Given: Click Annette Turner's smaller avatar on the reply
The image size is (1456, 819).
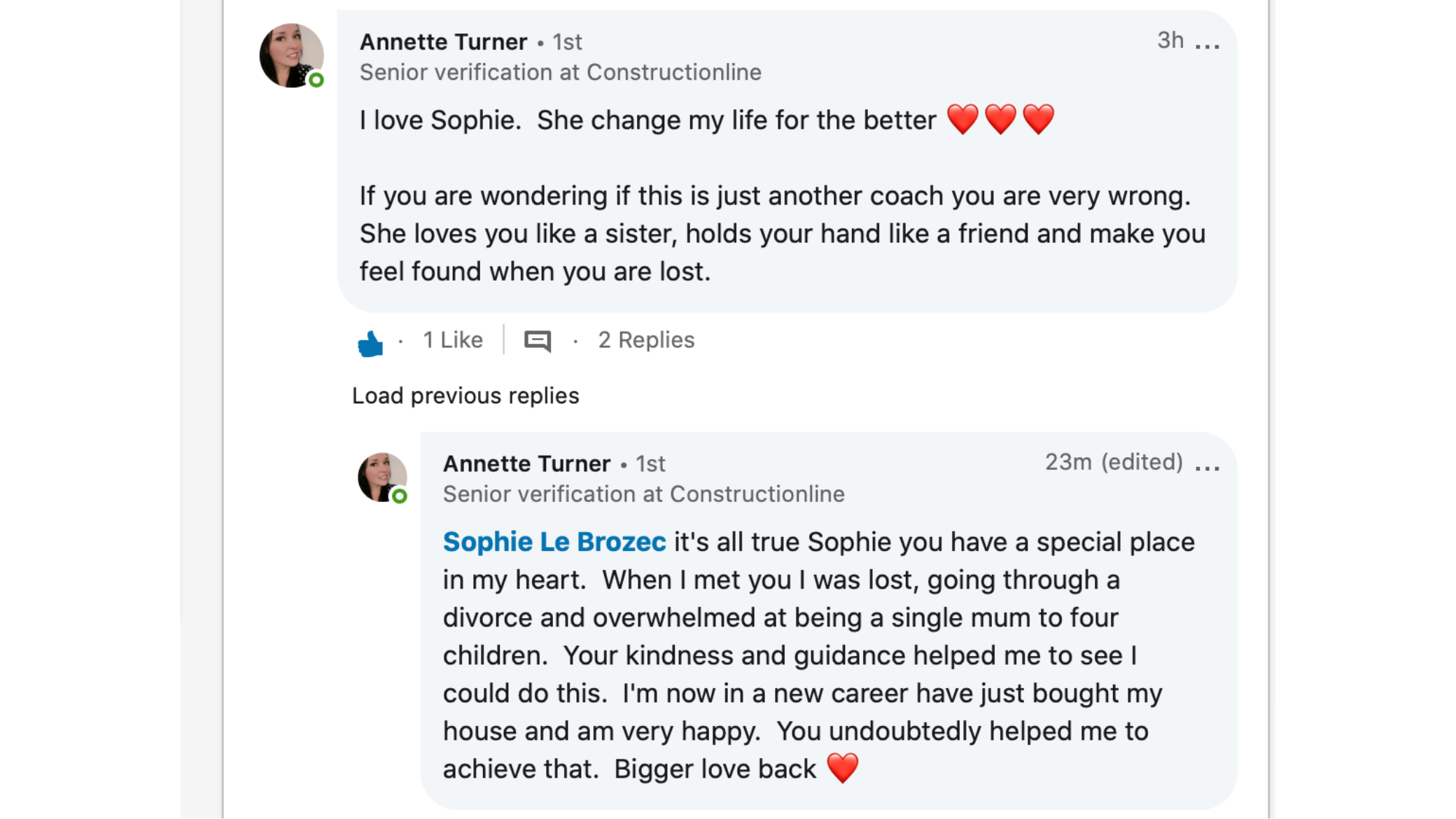Looking at the screenshot, I should (381, 477).
